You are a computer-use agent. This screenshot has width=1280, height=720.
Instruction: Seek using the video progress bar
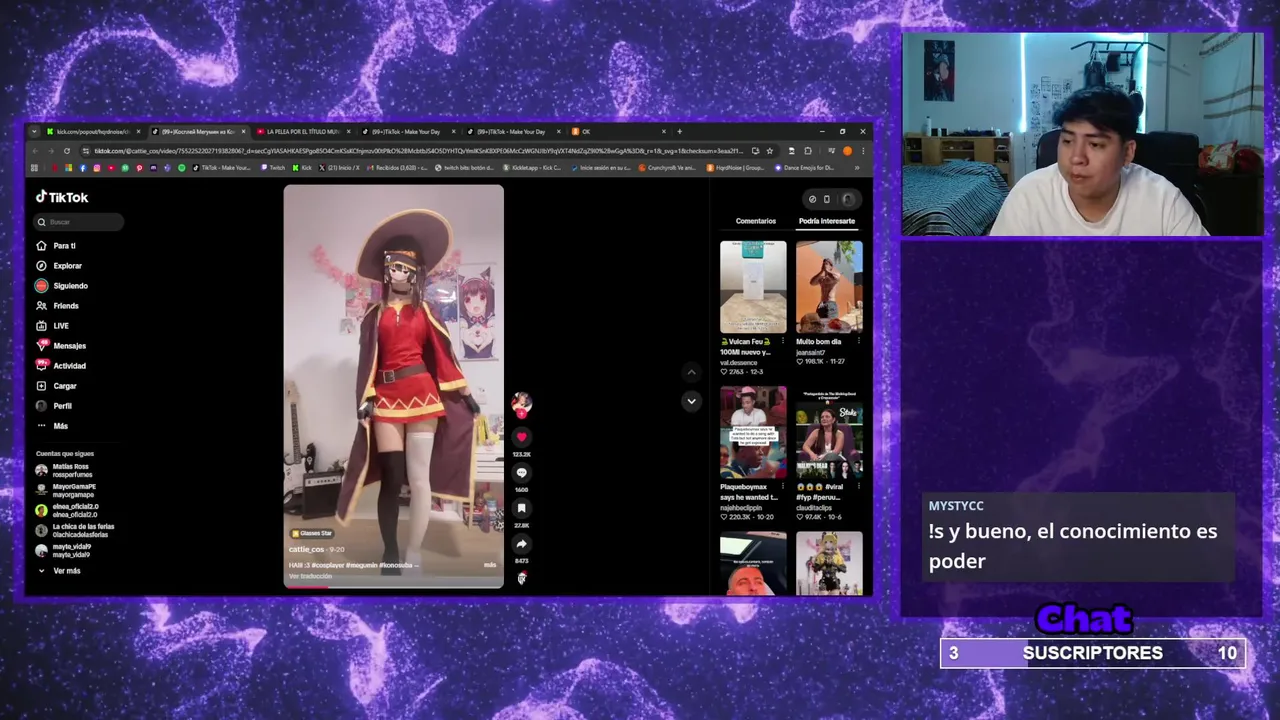coord(394,588)
